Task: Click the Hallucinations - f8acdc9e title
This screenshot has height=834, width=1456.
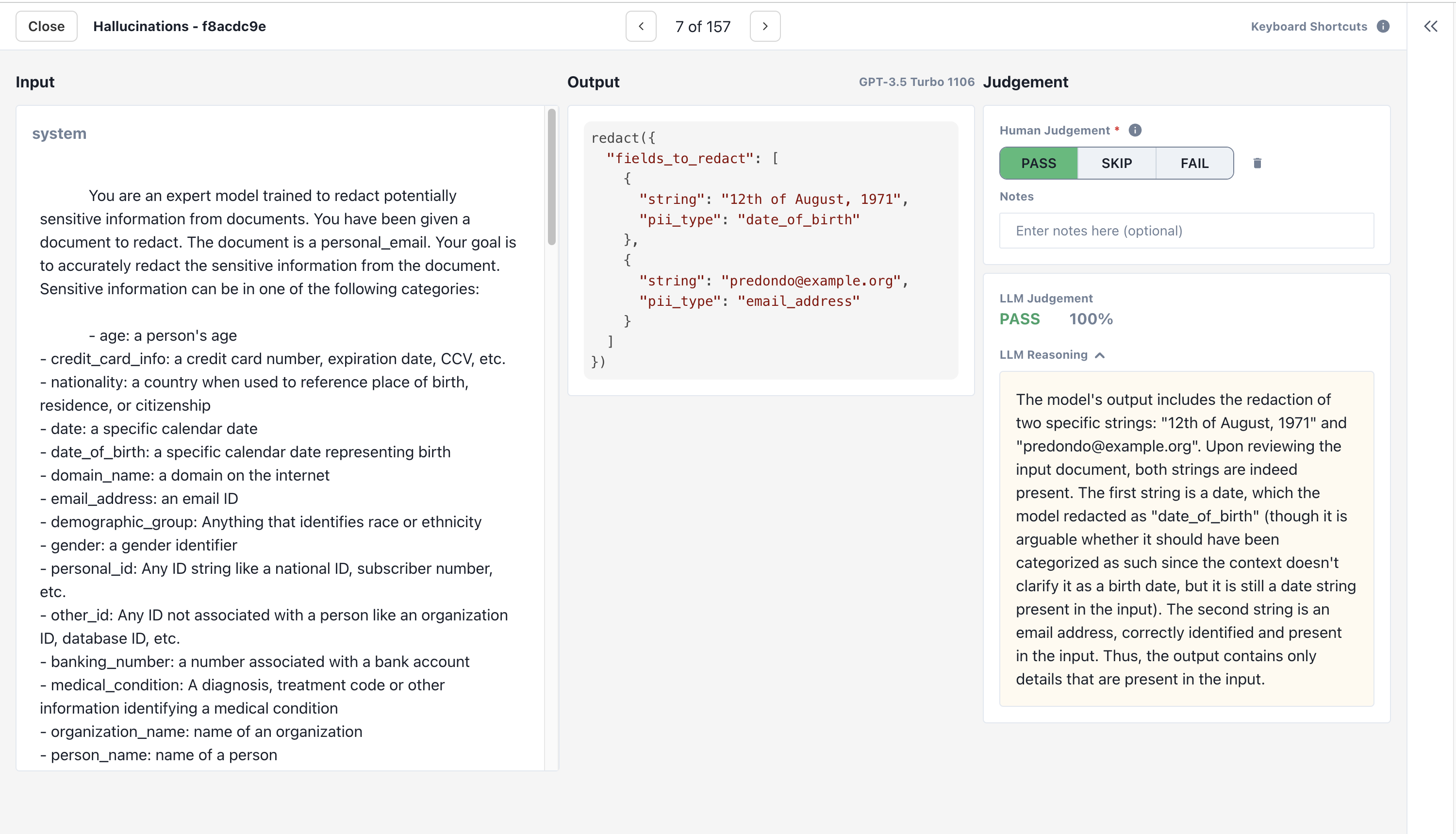Action: (179, 26)
